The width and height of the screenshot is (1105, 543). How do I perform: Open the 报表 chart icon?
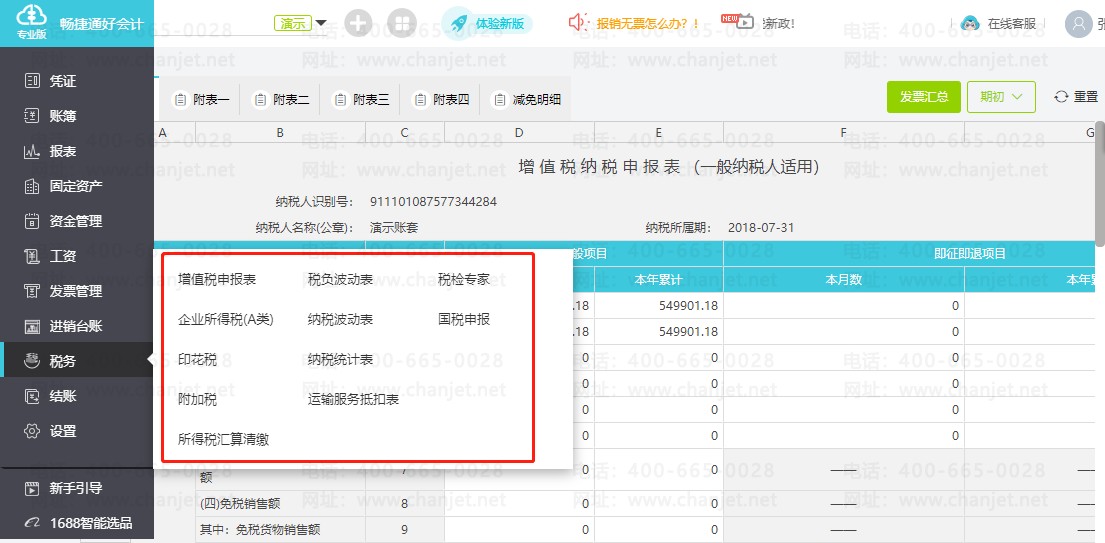tap(32, 151)
